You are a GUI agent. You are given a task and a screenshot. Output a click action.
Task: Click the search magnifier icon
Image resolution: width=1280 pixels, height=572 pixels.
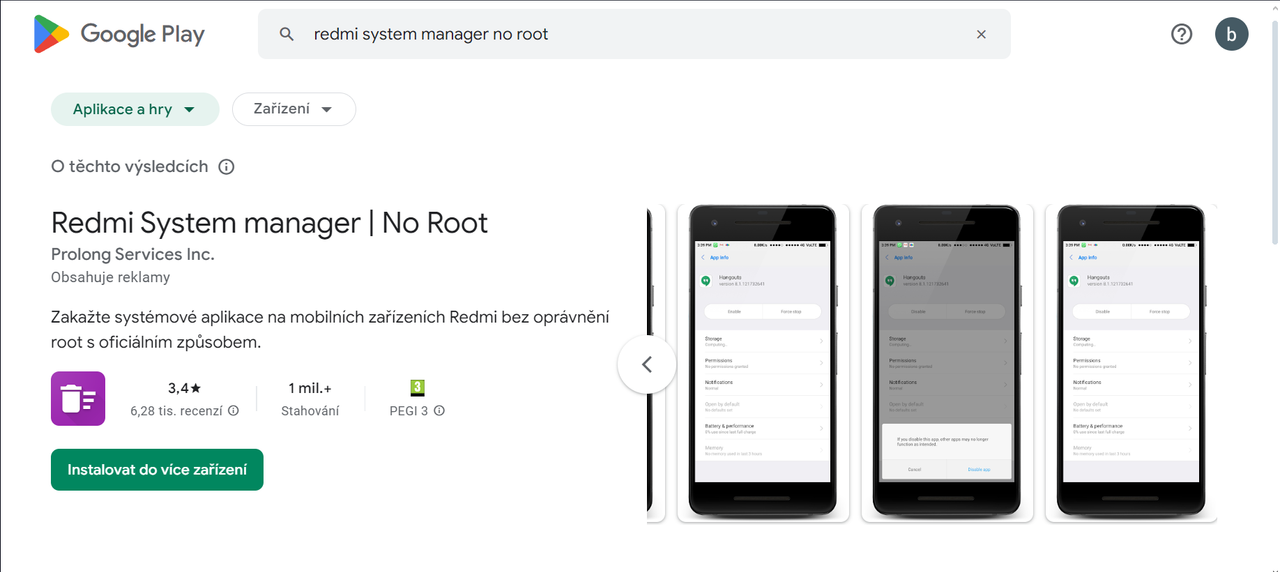click(287, 34)
